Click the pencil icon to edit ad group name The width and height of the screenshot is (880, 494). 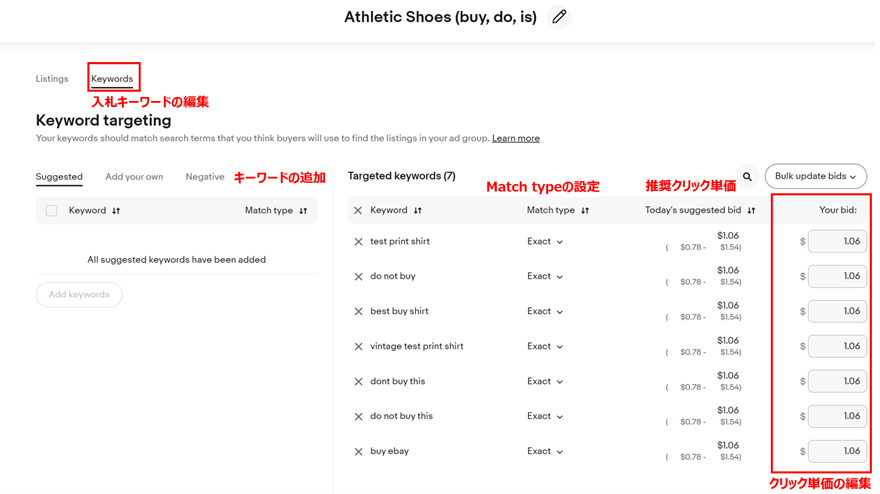point(559,17)
